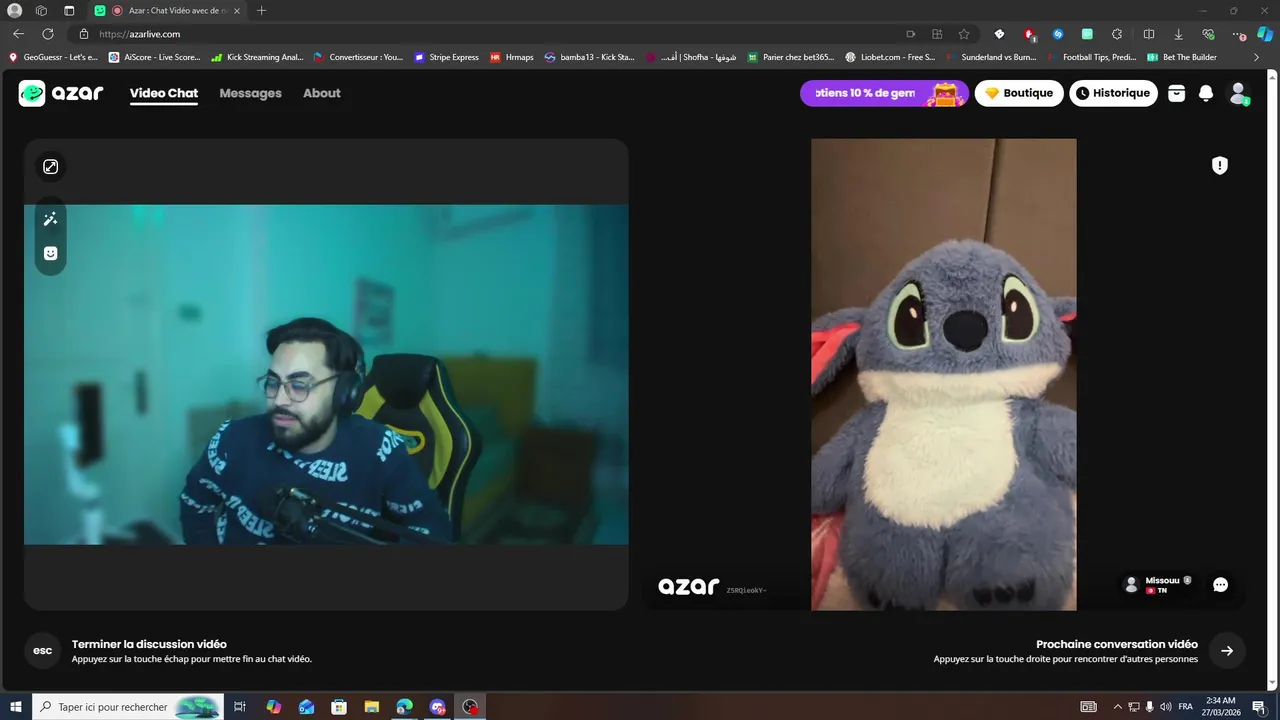
Task: Open Microsoft Store from the taskbar
Action: (x=339, y=707)
